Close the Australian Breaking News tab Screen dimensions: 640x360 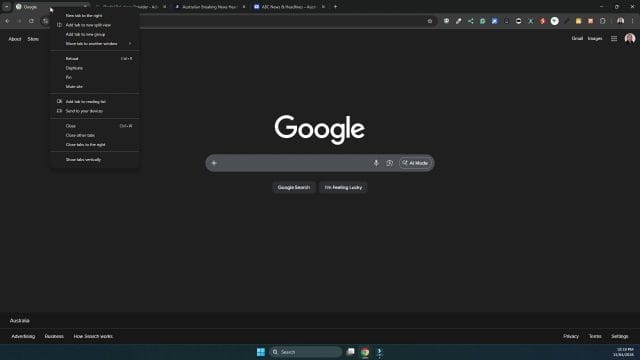pyautogui.click(x=244, y=7)
